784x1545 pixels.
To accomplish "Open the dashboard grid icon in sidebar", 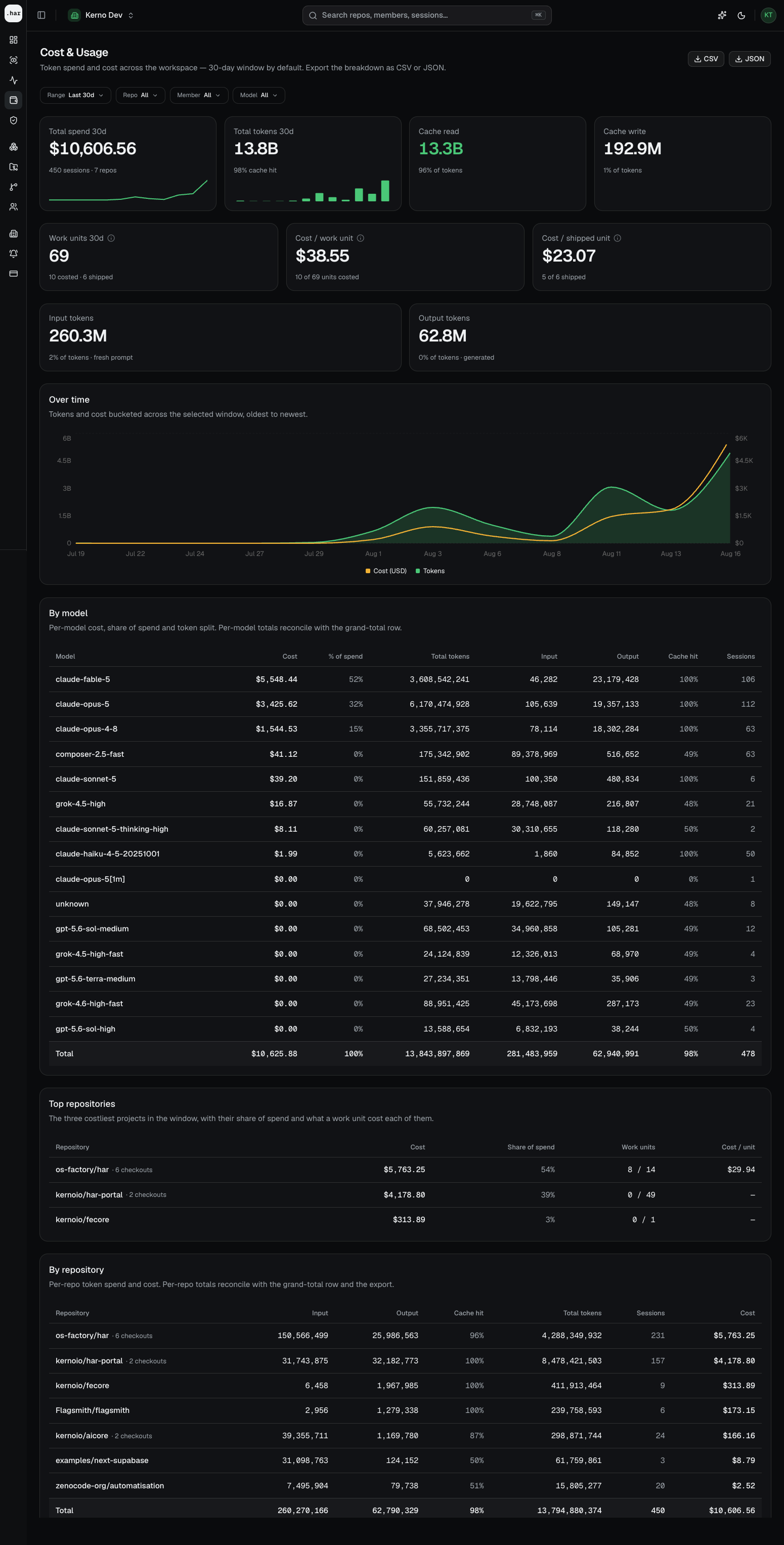I will click(13, 39).
